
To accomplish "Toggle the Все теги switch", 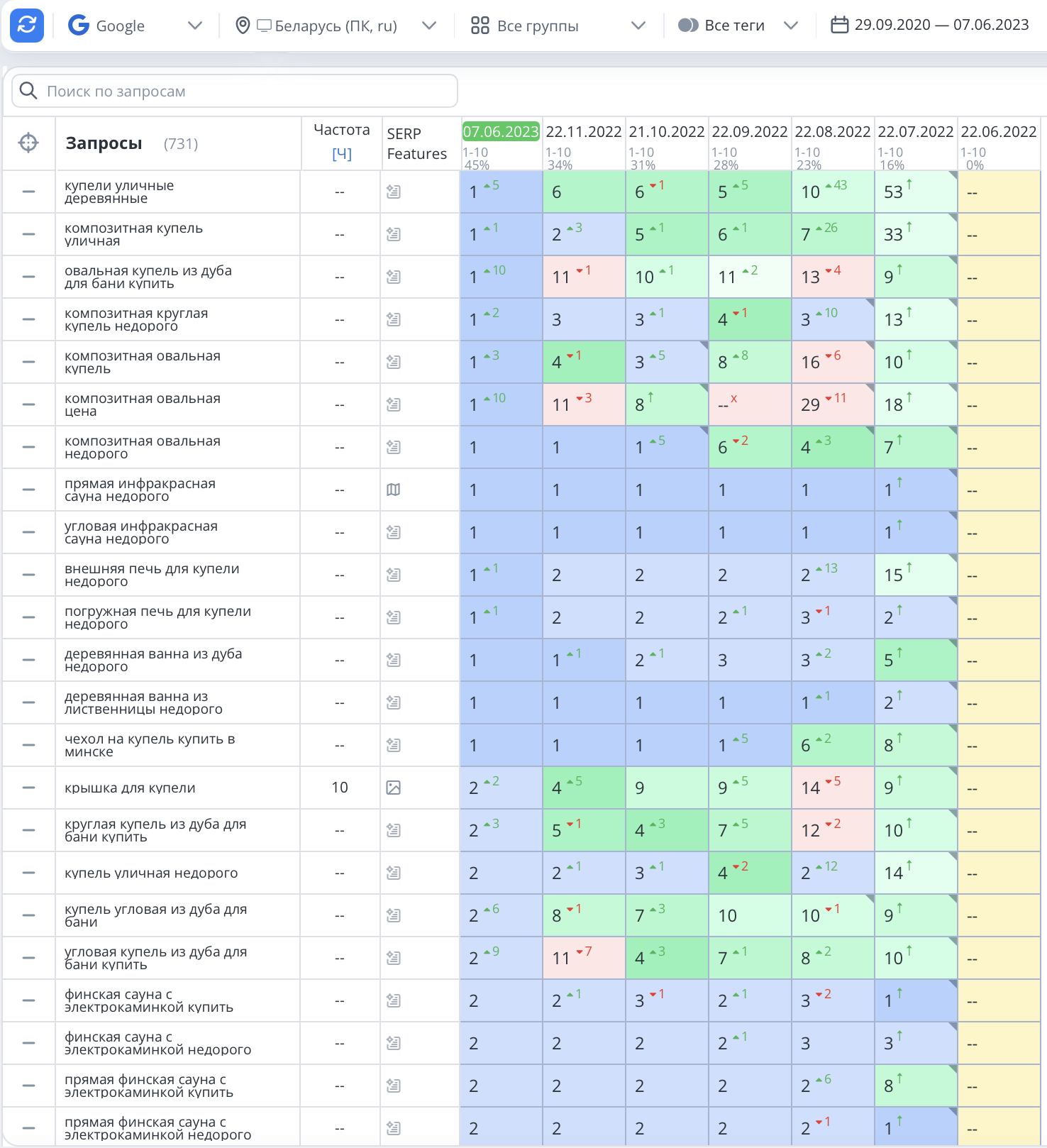I will pos(688,26).
